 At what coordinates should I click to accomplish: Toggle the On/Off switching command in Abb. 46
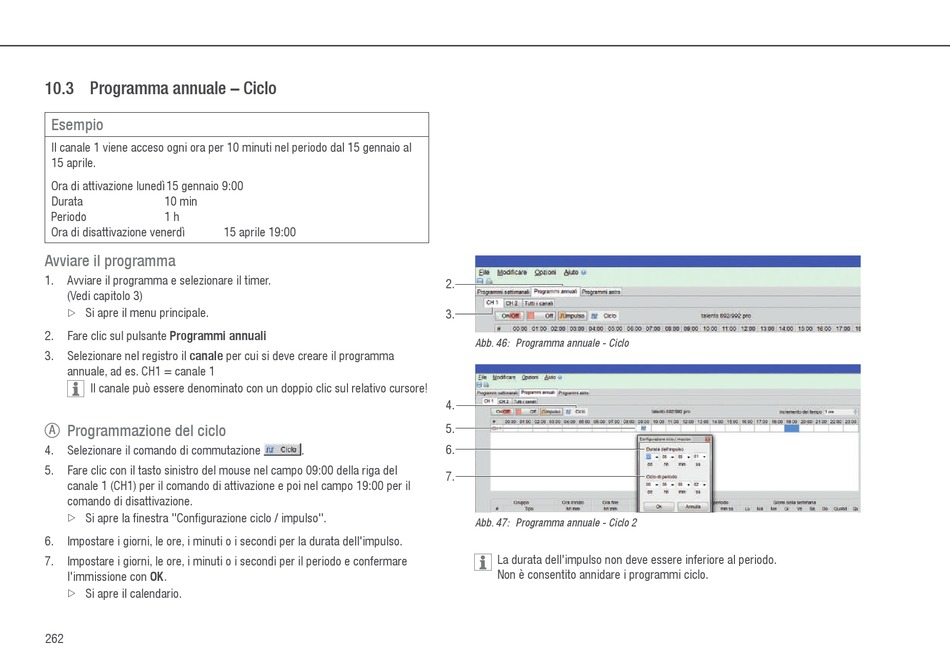(510, 316)
